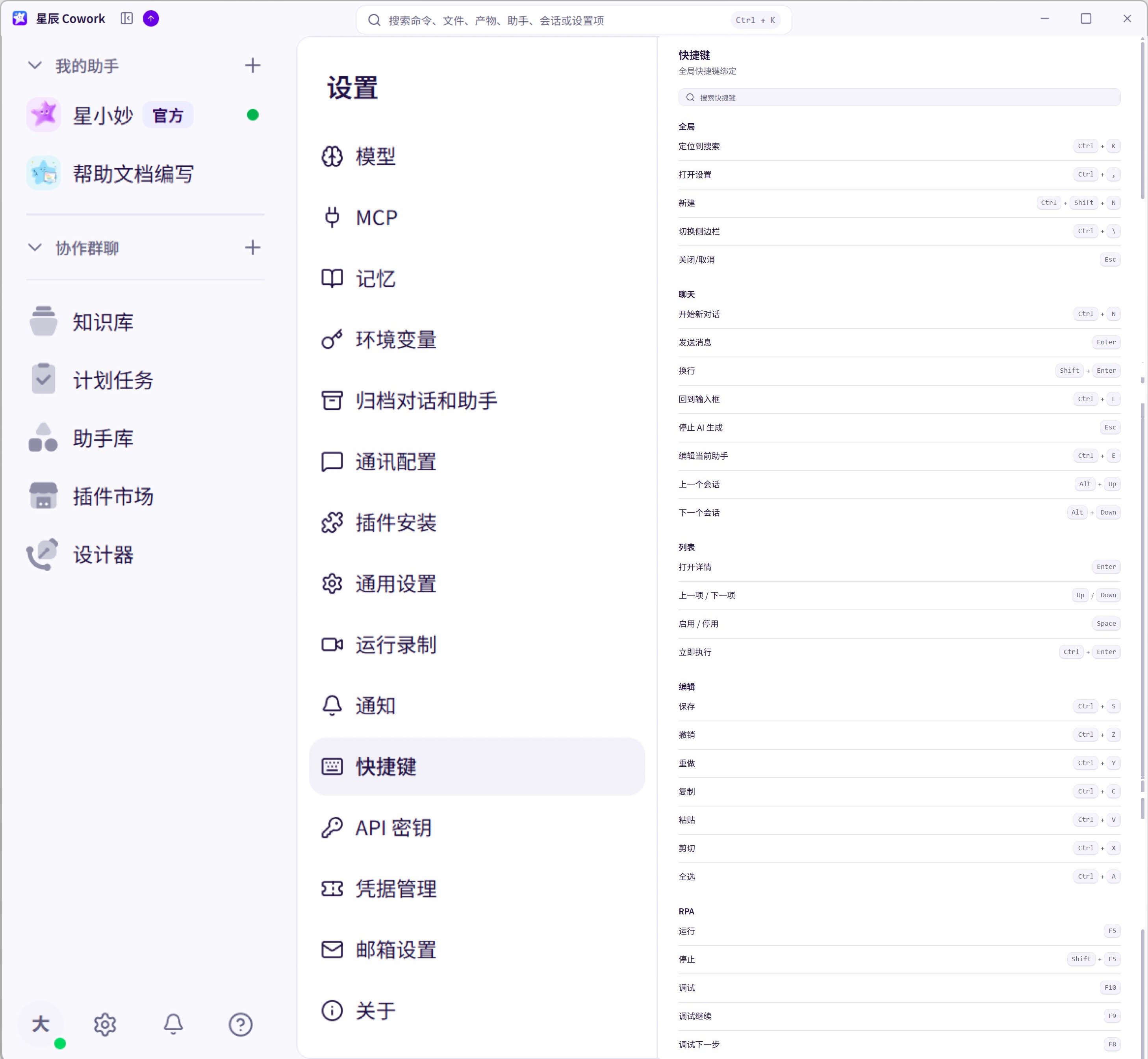Open 通讯配置 settings tab
Viewport: 1148px width, 1059px height.
pos(477,462)
